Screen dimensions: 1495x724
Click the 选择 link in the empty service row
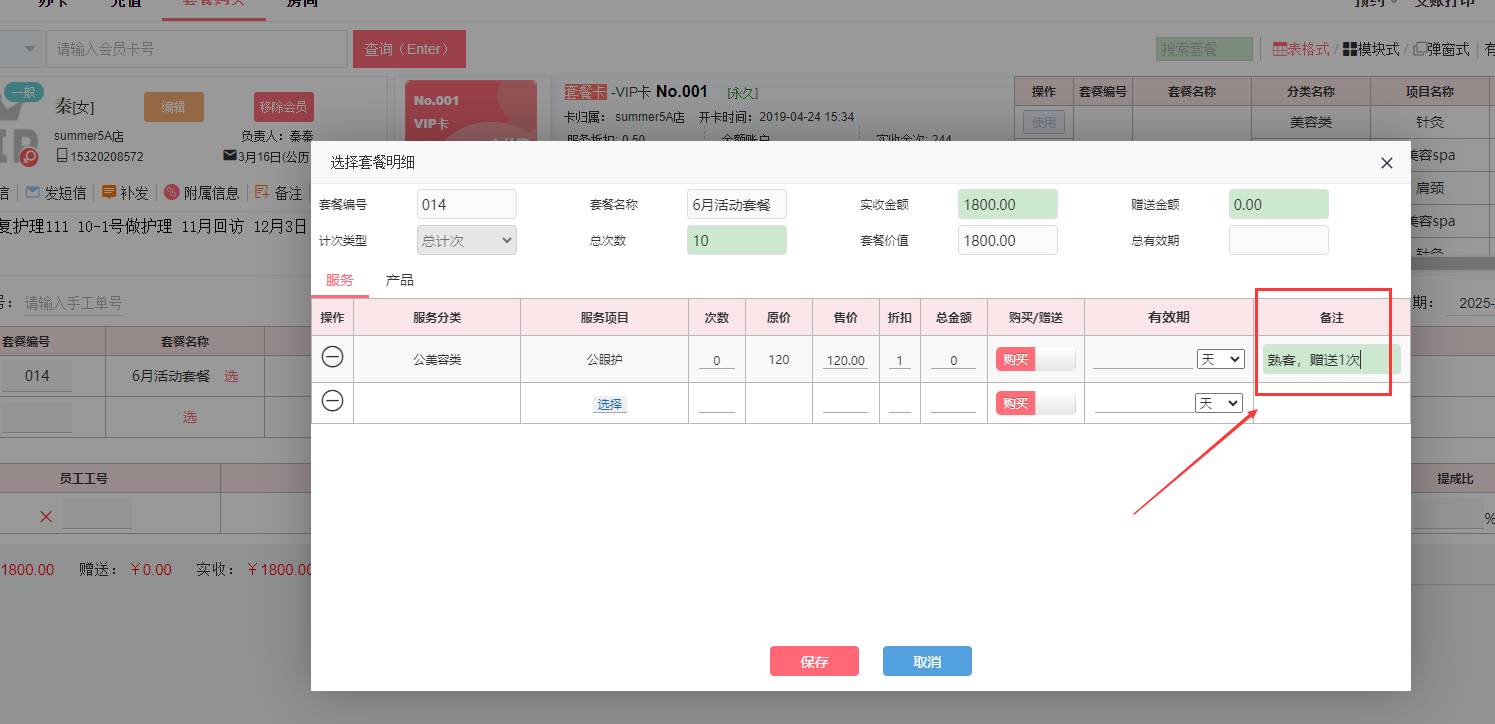click(609, 404)
